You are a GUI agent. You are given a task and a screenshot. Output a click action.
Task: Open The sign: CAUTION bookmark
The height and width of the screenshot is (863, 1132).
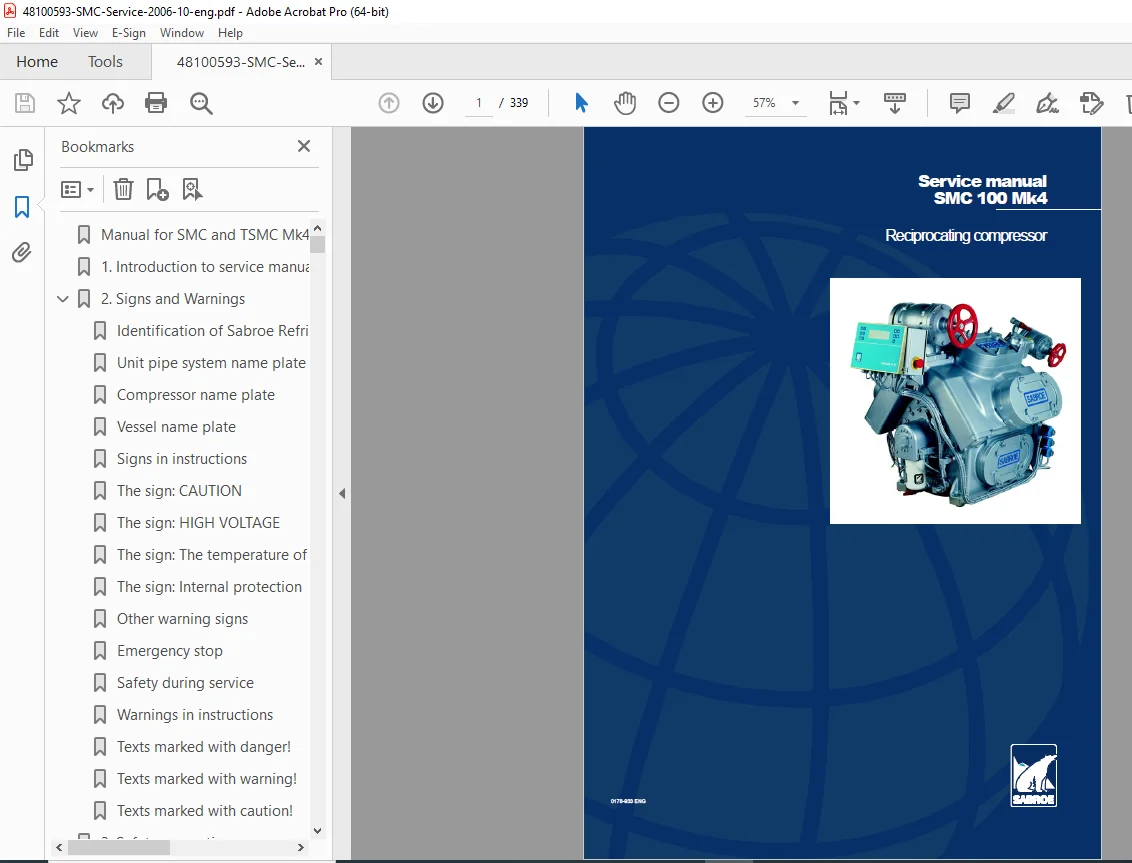point(179,491)
